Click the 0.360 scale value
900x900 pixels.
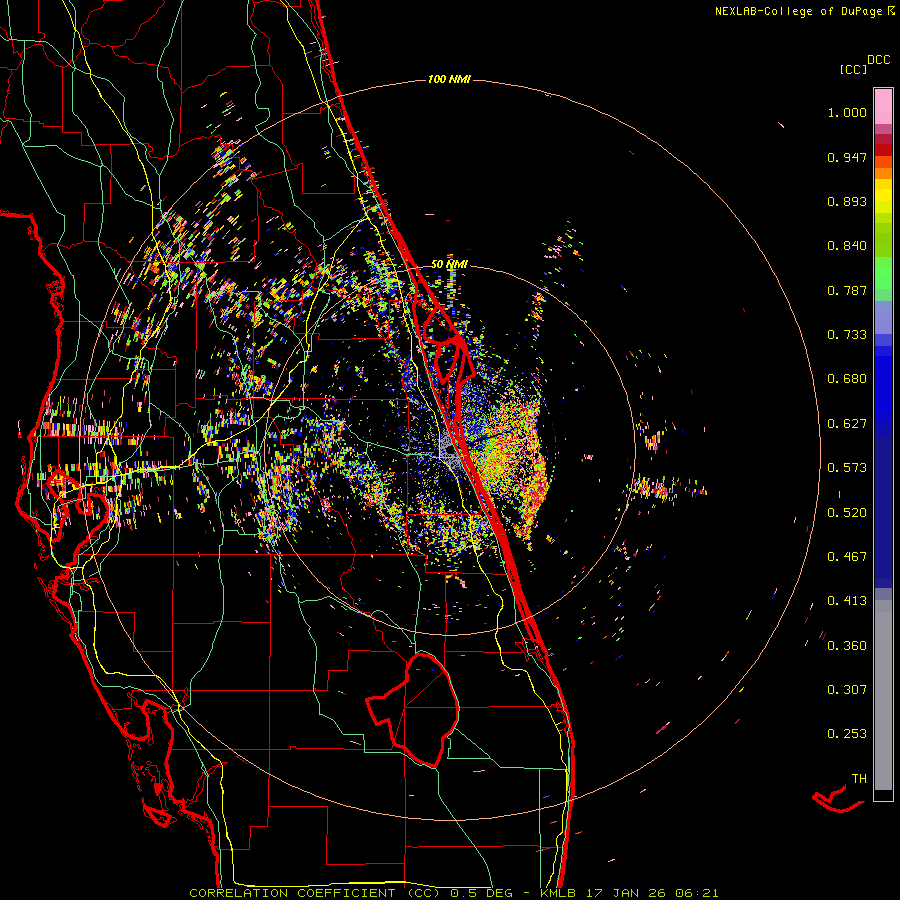(847, 646)
